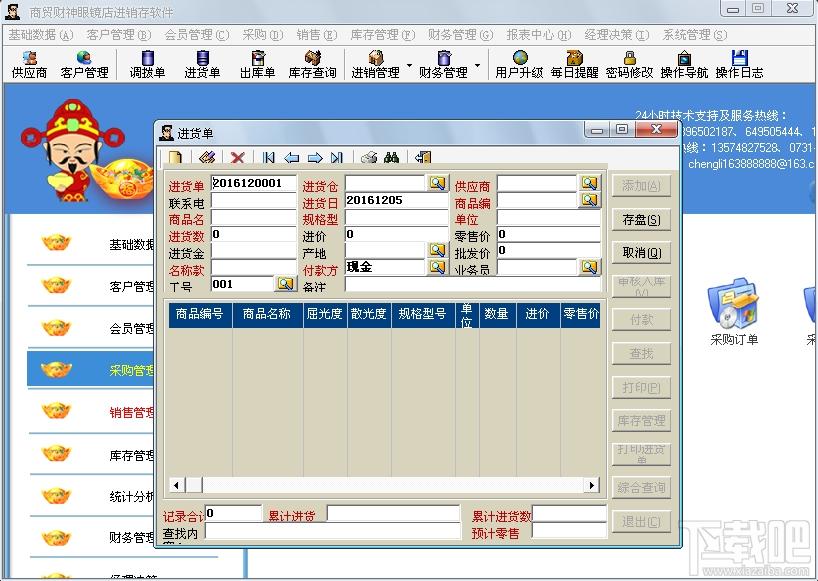Expand the 进销管理 toolbar dropdown arrow

[410, 66]
